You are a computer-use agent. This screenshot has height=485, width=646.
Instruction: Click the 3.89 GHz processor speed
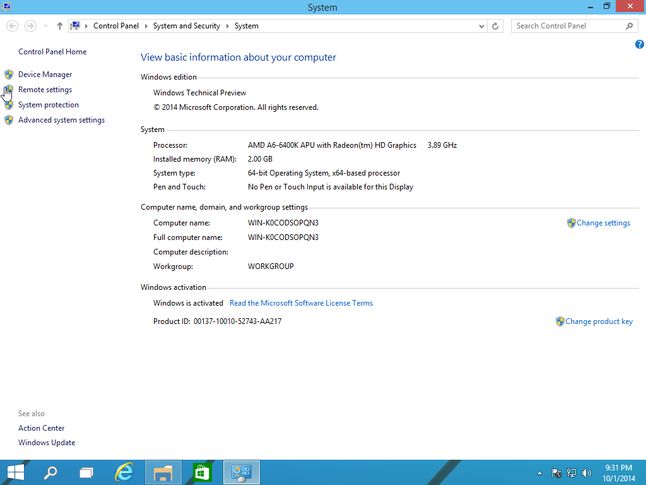click(x=442, y=145)
